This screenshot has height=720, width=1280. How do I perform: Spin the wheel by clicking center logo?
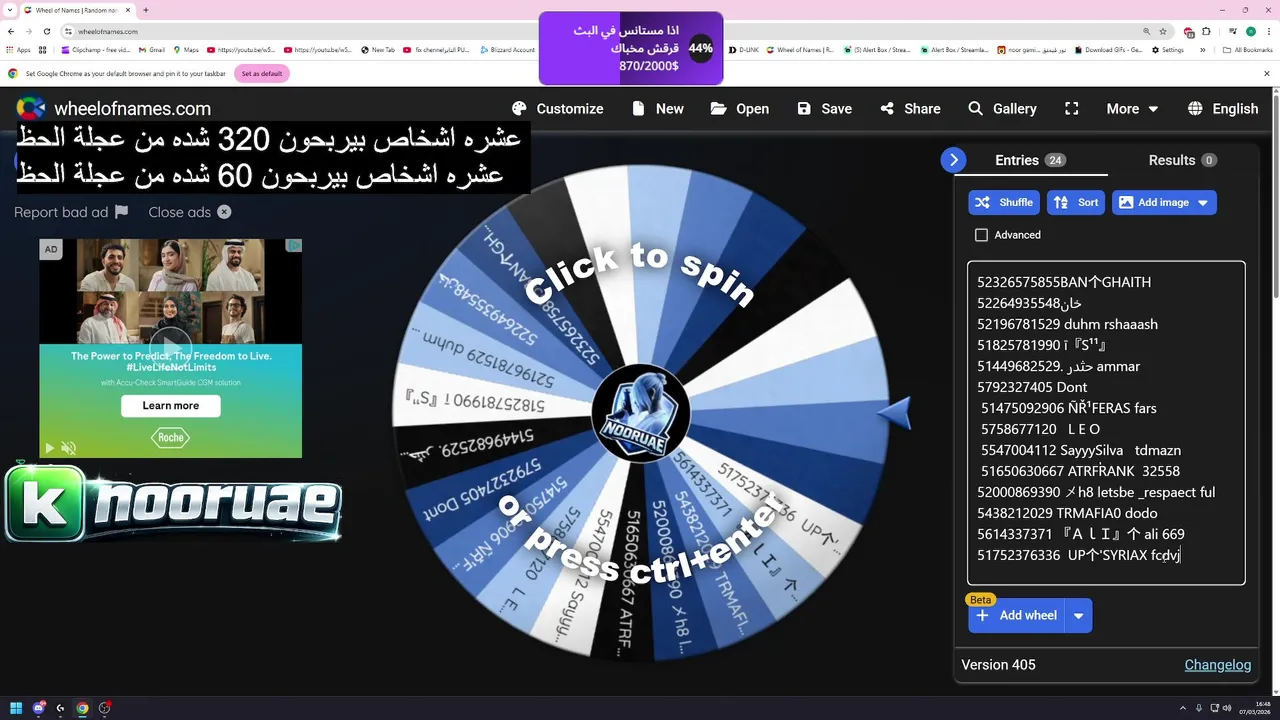(640, 414)
